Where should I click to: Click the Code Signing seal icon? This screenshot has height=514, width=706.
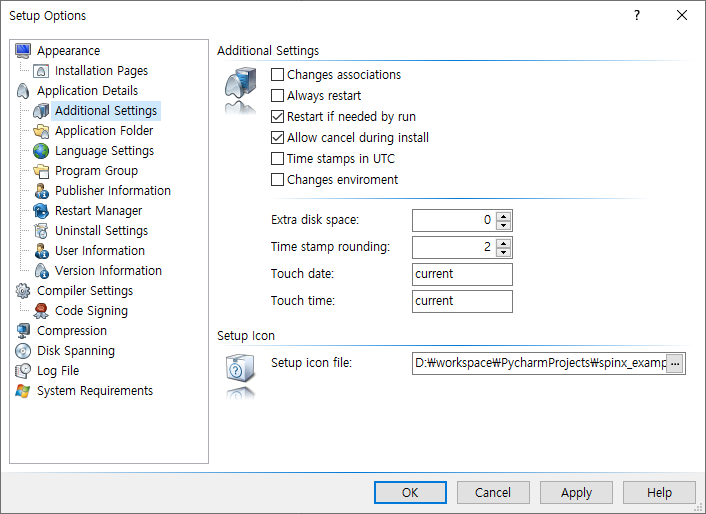click(41, 311)
